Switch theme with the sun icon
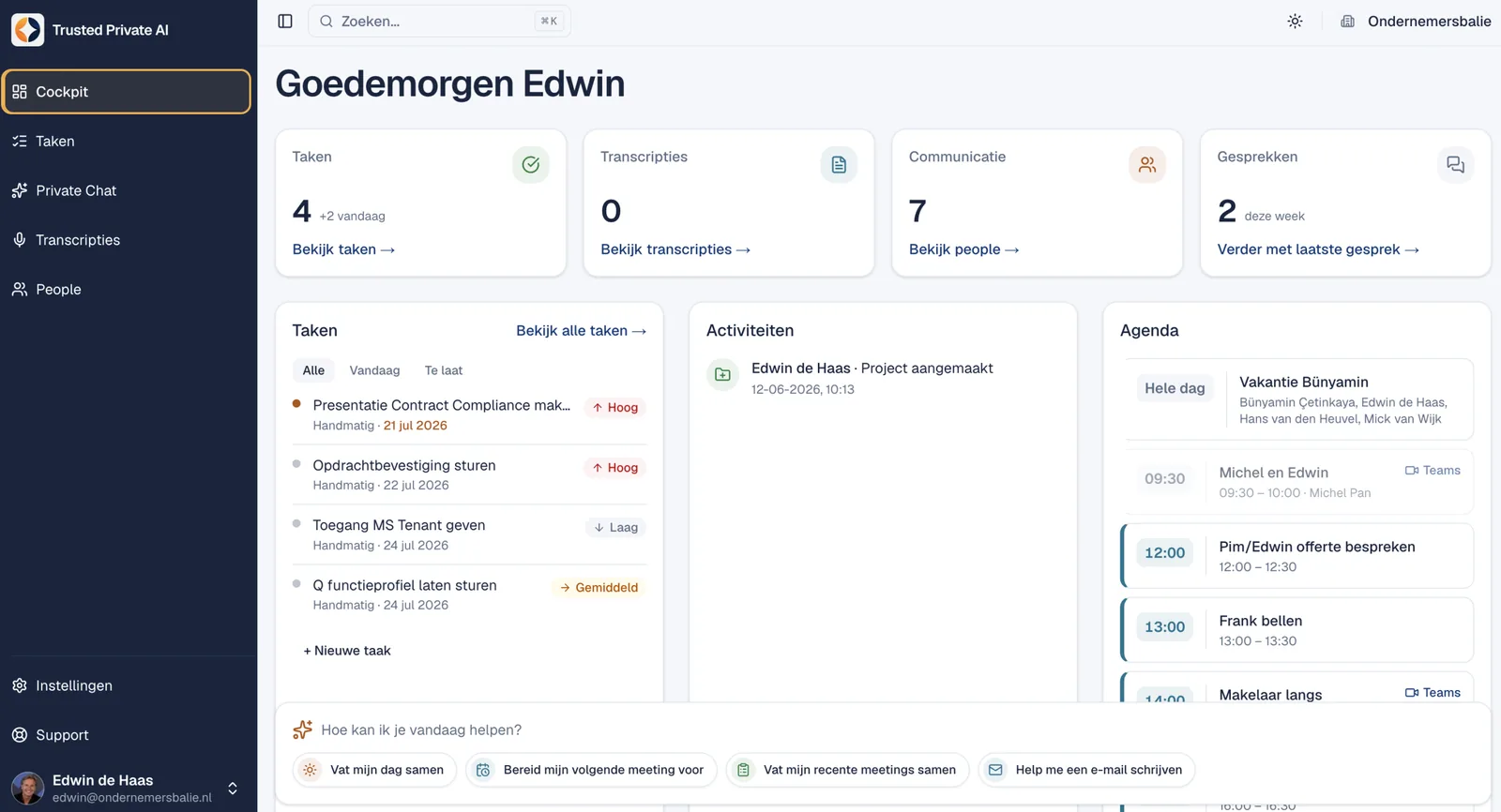The image size is (1501, 812). 1295,22
